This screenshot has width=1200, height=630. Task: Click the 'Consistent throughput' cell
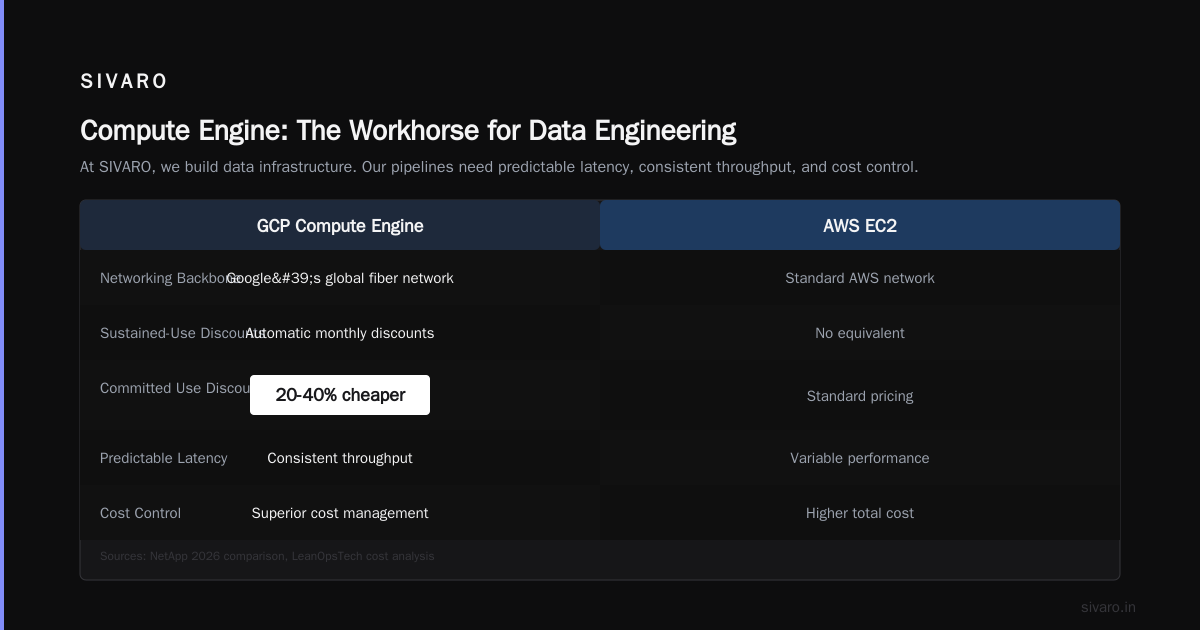pyautogui.click(x=340, y=458)
